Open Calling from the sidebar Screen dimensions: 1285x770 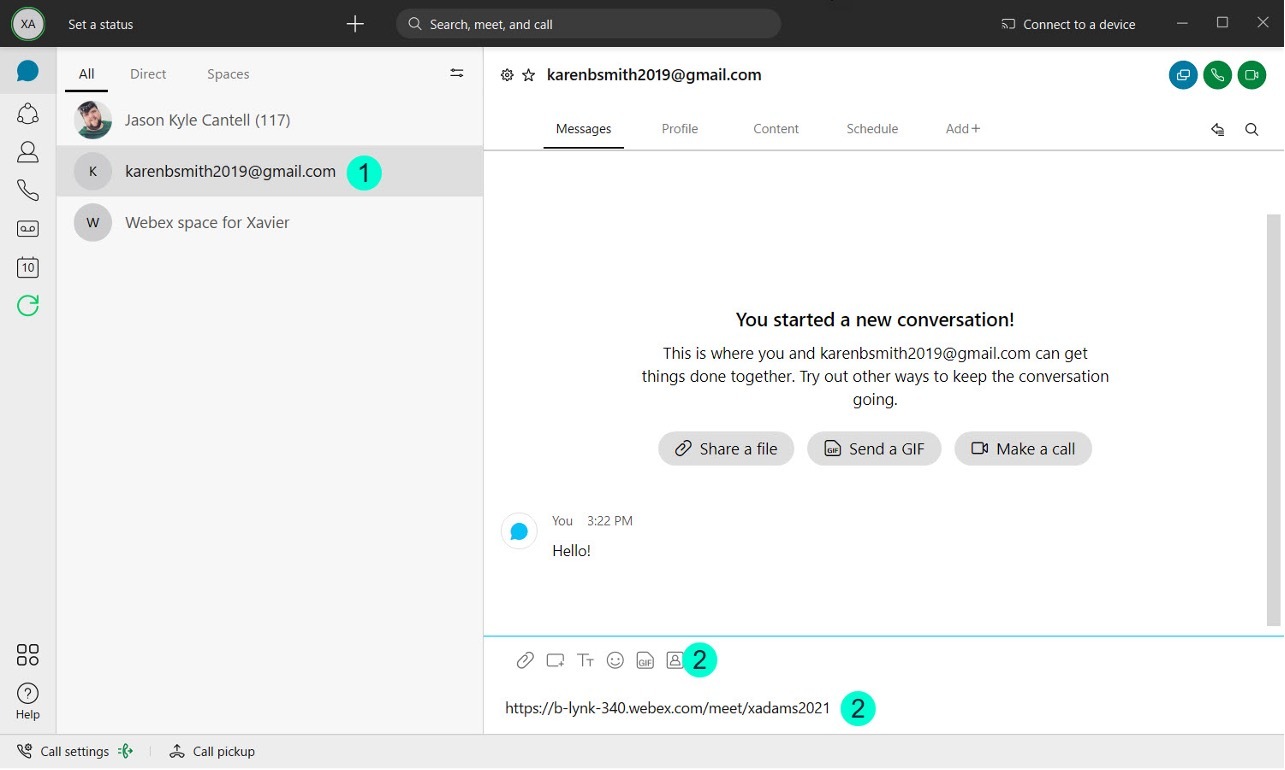pos(28,190)
